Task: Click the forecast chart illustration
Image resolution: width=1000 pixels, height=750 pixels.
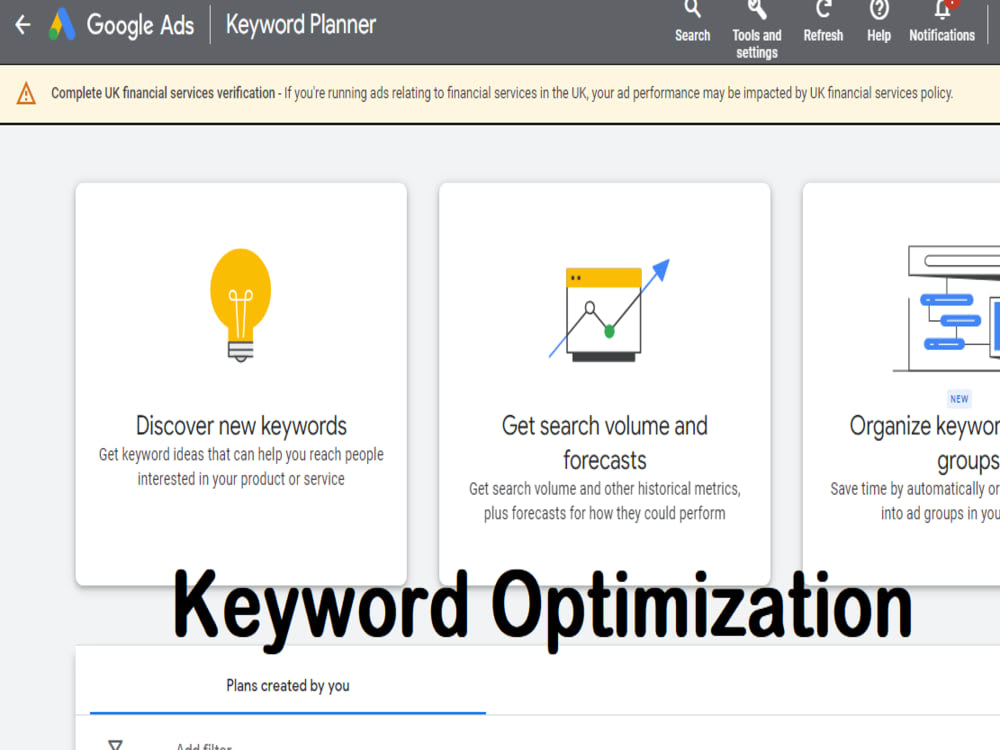Action: tap(609, 311)
